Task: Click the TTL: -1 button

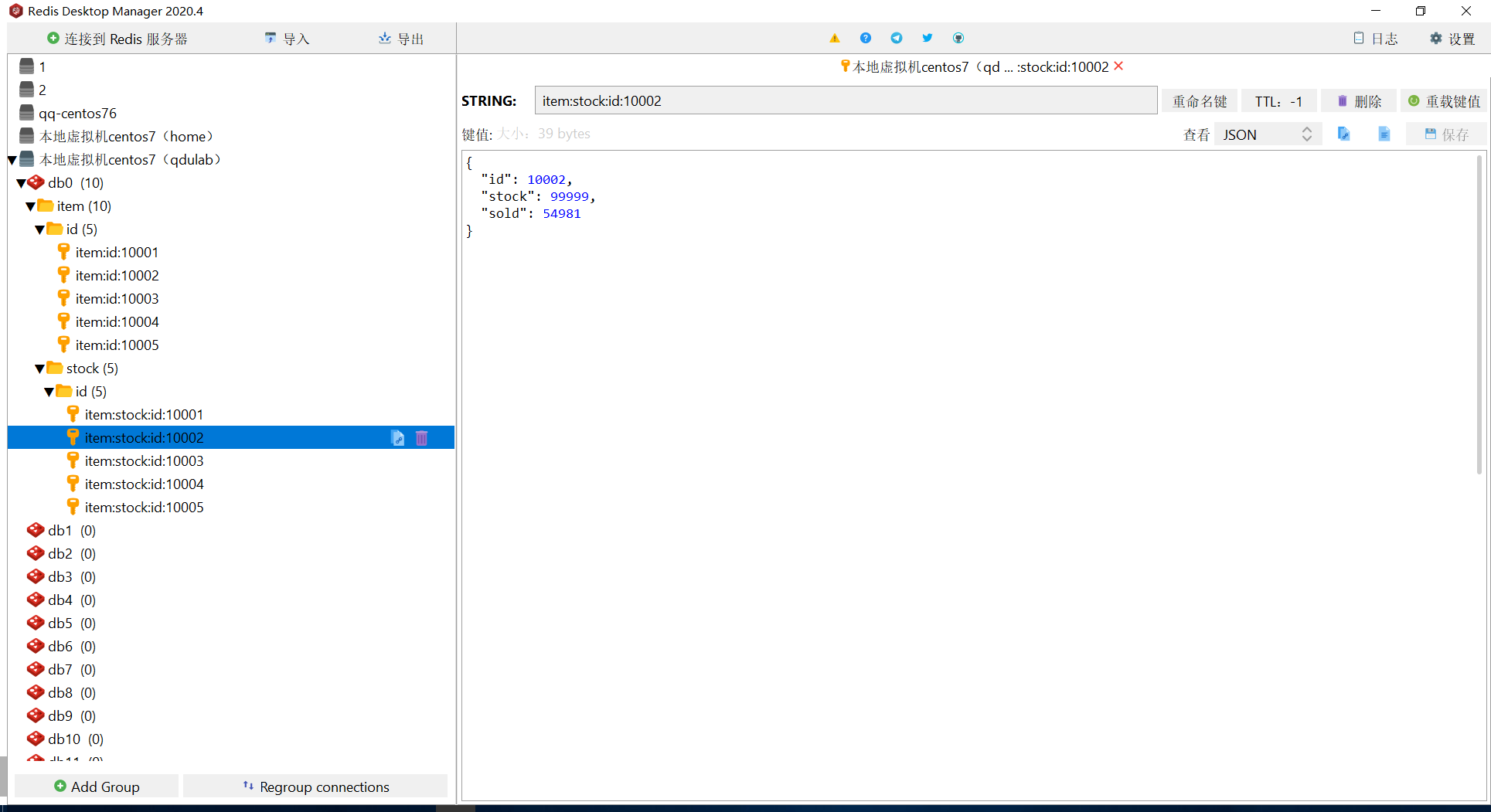Action: pyautogui.click(x=1278, y=101)
